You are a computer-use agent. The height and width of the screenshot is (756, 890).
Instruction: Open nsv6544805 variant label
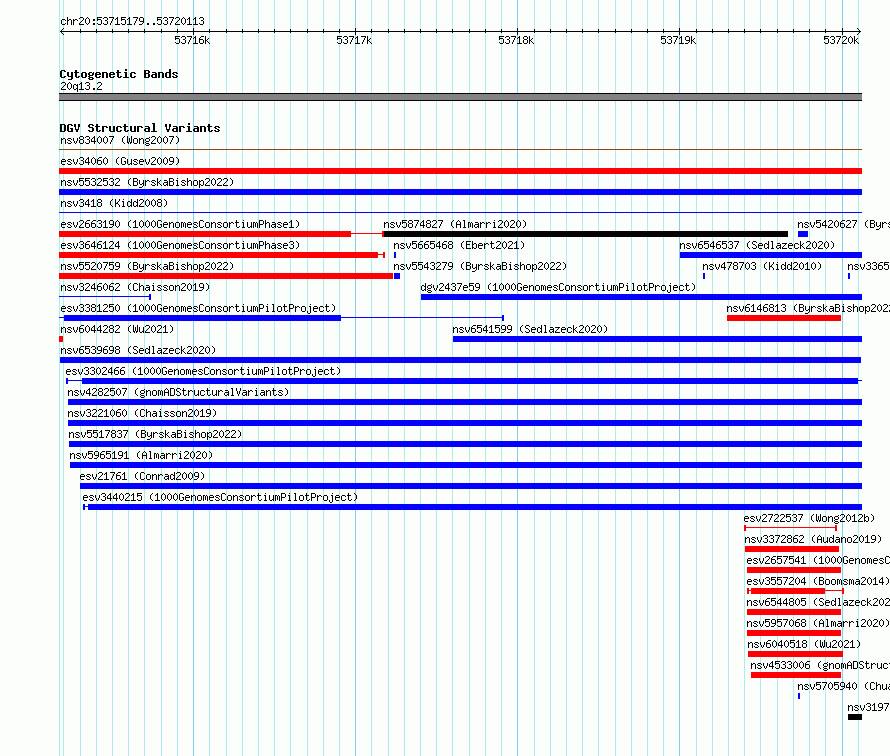coord(818,602)
